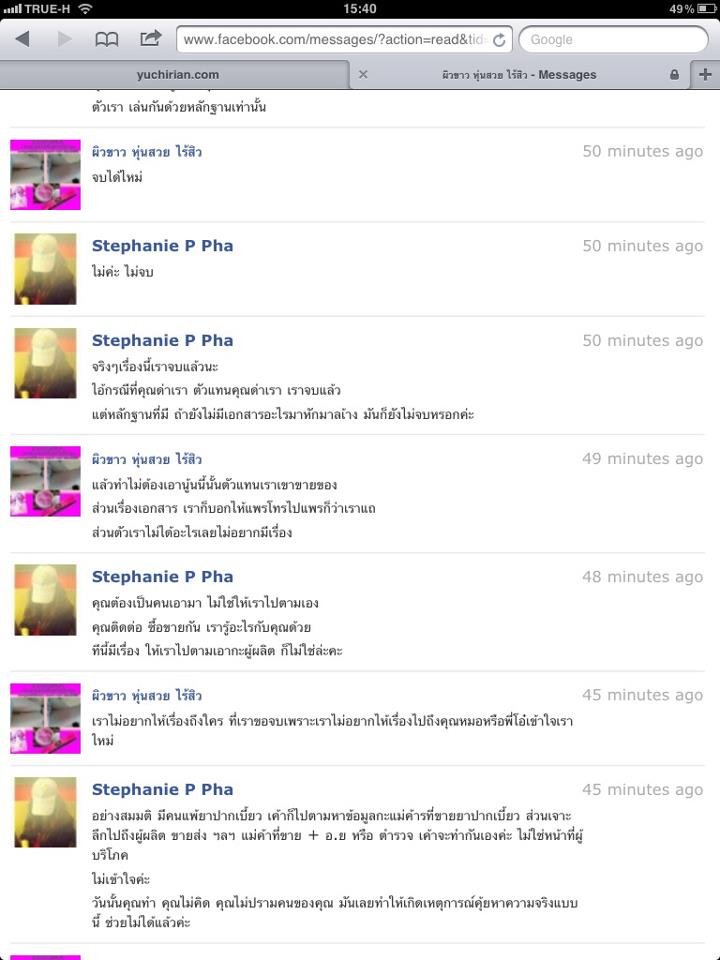Open a new tab with plus button
The width and height of the screenshot is (720, 960).
(705, 74)
